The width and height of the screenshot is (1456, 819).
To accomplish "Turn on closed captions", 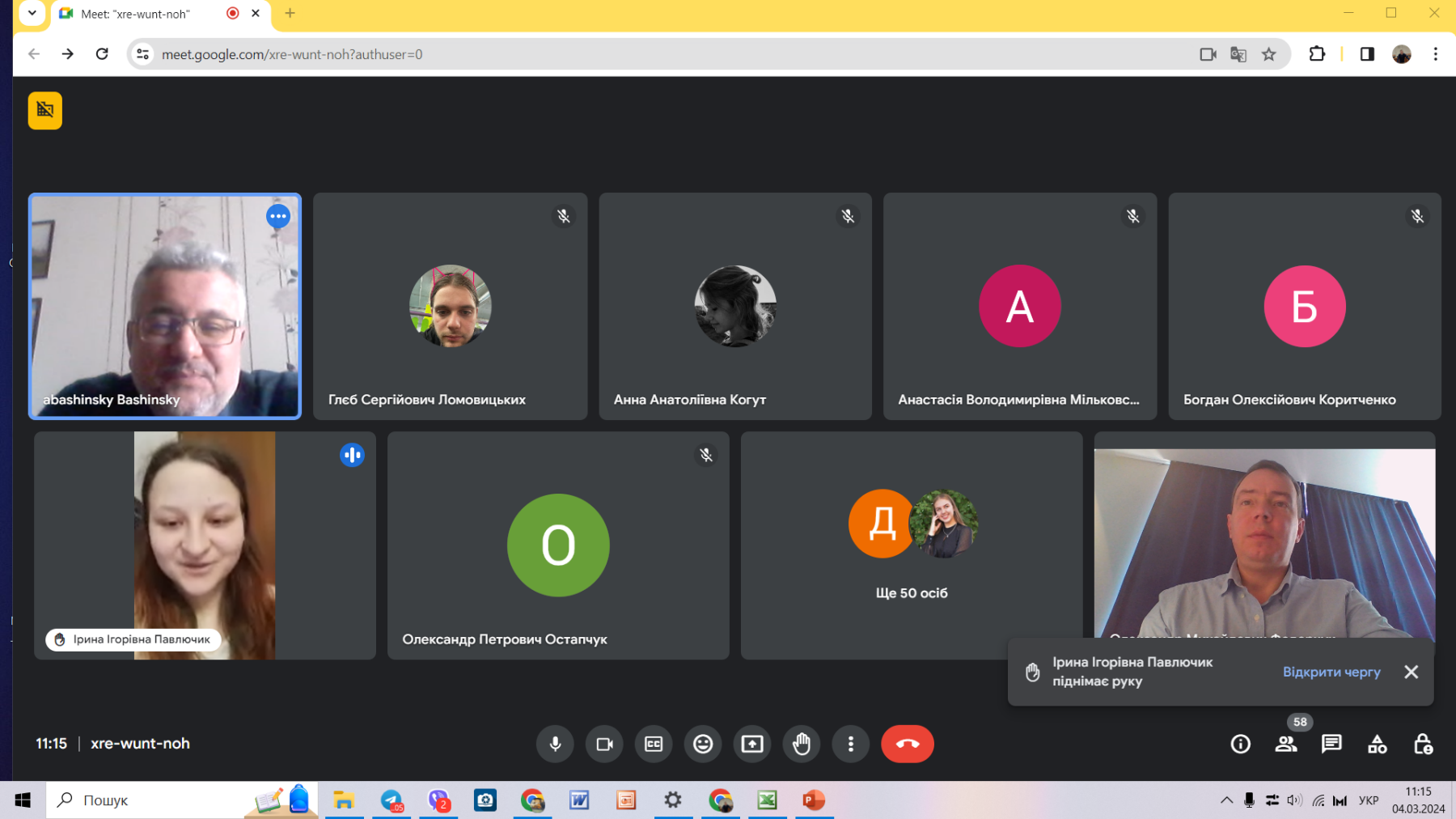I will pos(654,744).
